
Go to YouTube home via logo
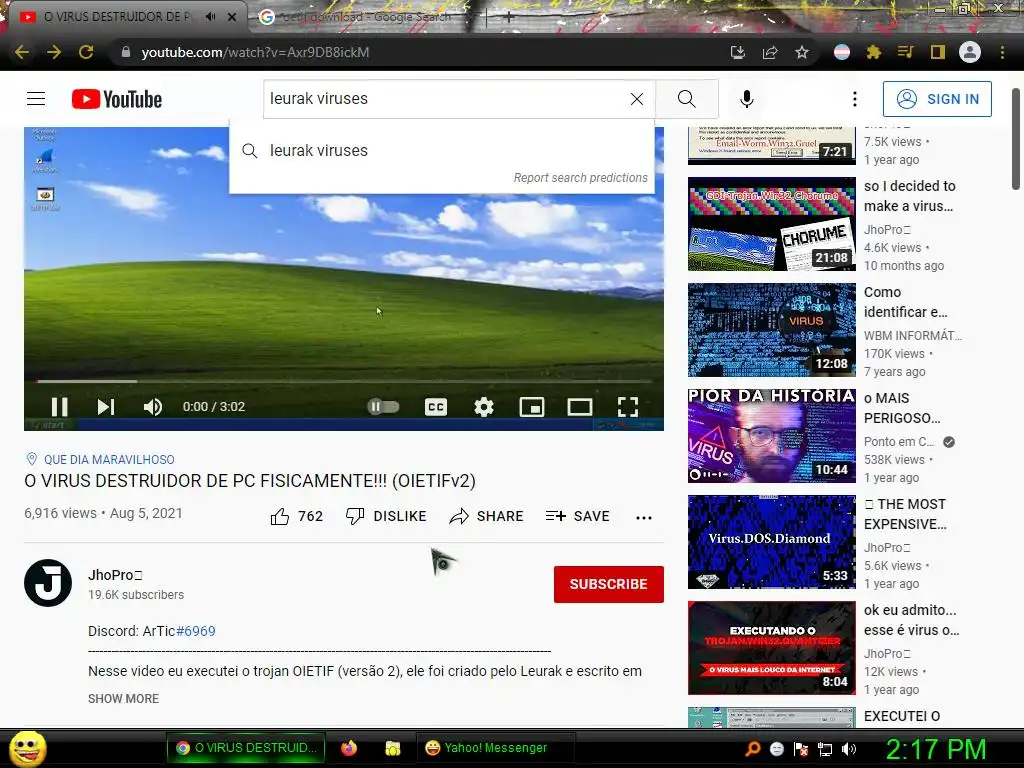(x=117, y=99)
